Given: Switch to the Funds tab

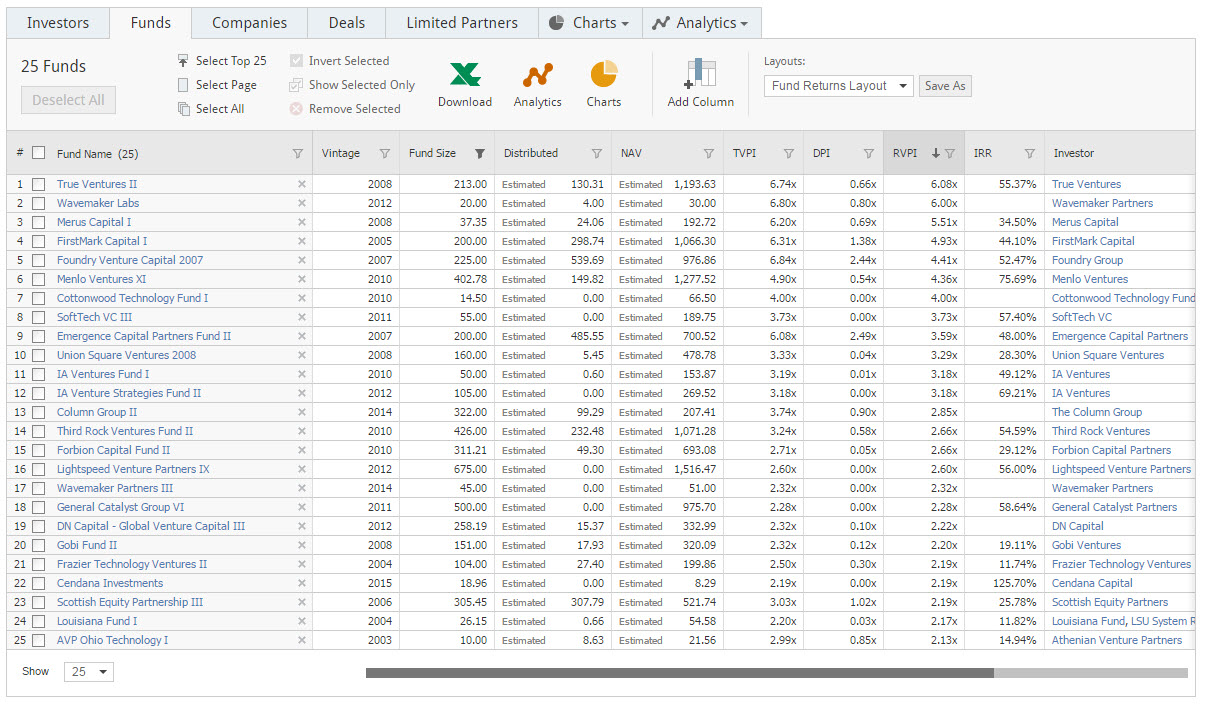Looking at the screenshot, I should point(151,23).
